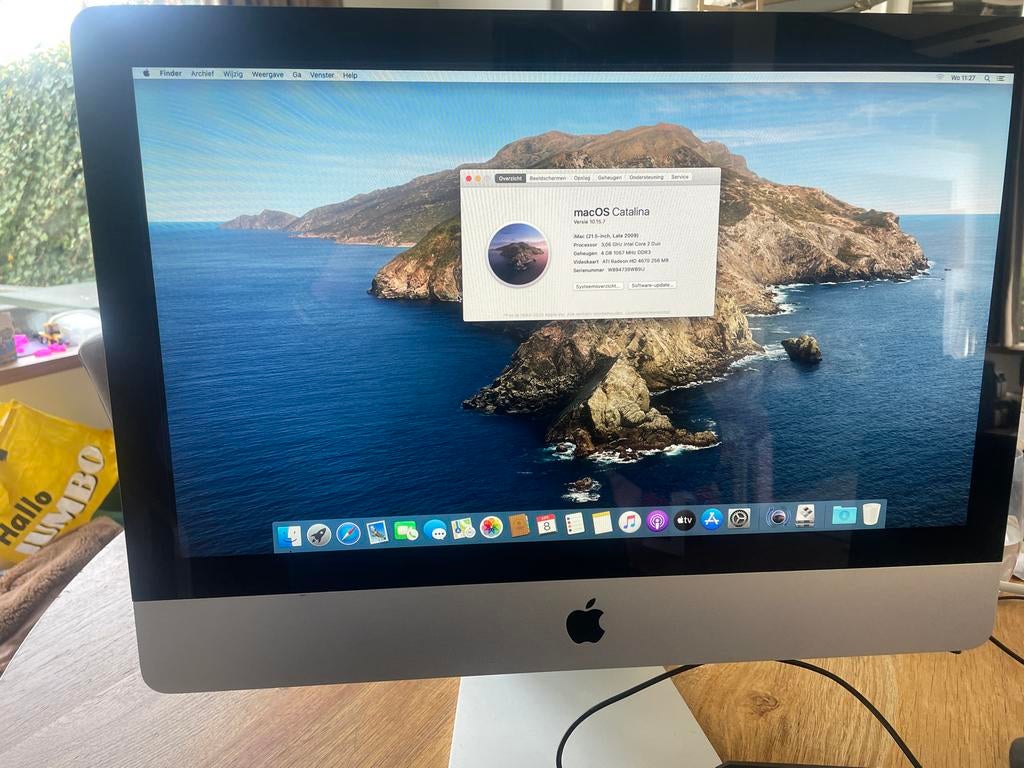
Task: Click the Systeemoverzicht... button
Action: point(598,286)
